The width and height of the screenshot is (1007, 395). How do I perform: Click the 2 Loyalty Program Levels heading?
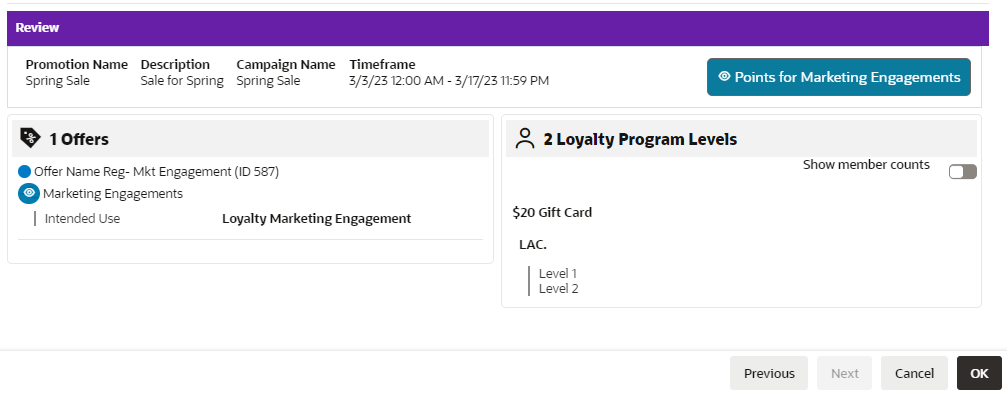[640, 139]
